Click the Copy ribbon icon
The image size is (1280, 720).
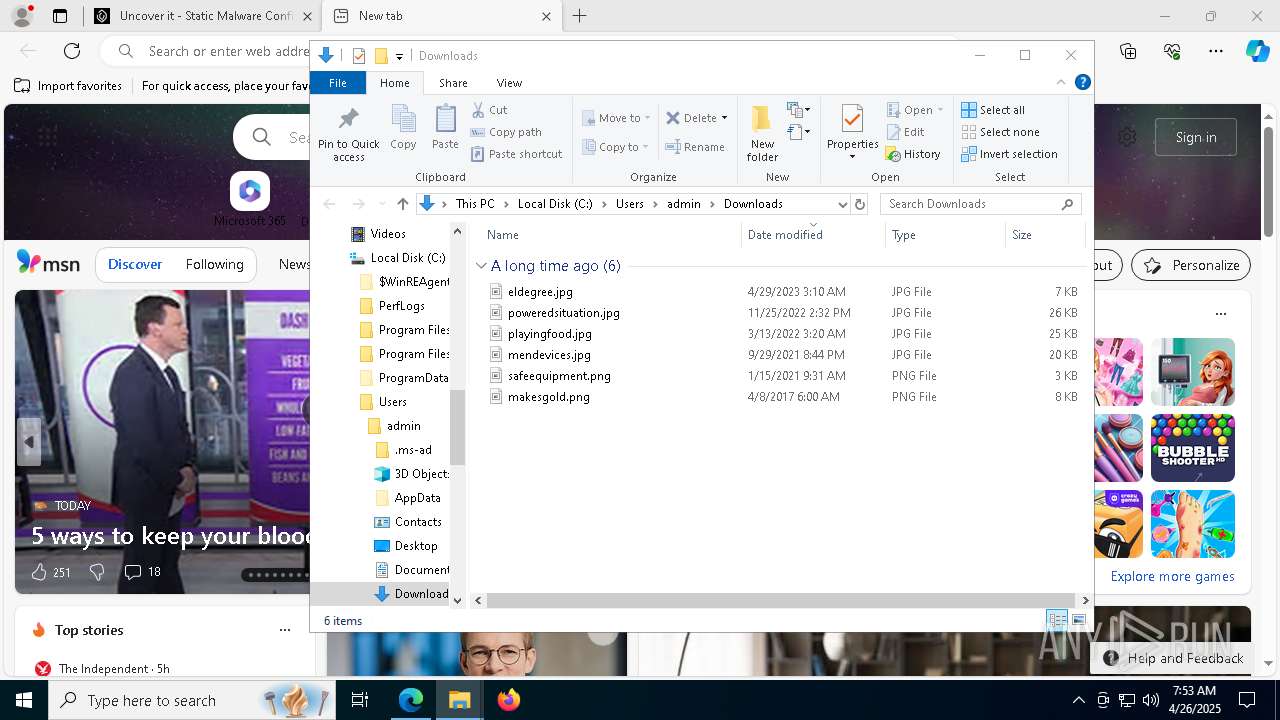(x=403, y=128)
